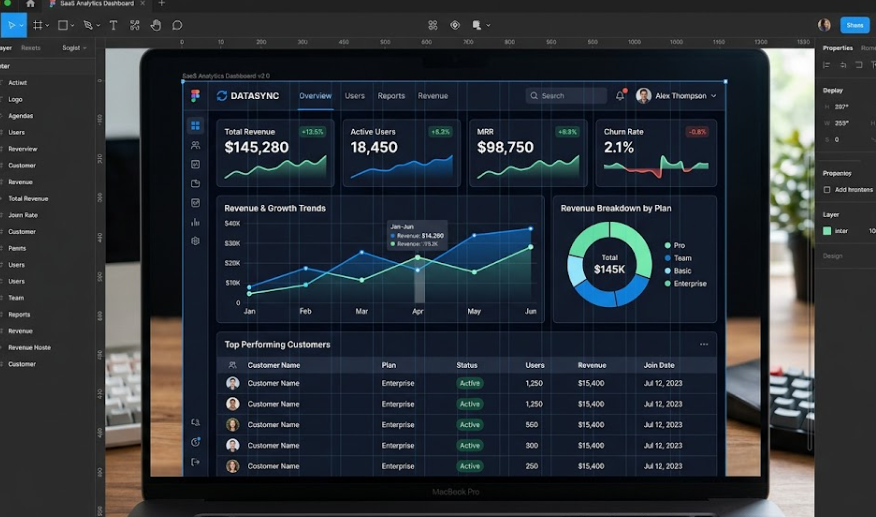Image resolution: width=876 pixels, height=517 pixels.
Task: Open the Soglet dropdown in the left panel
Action: click(x=74, y=48)
